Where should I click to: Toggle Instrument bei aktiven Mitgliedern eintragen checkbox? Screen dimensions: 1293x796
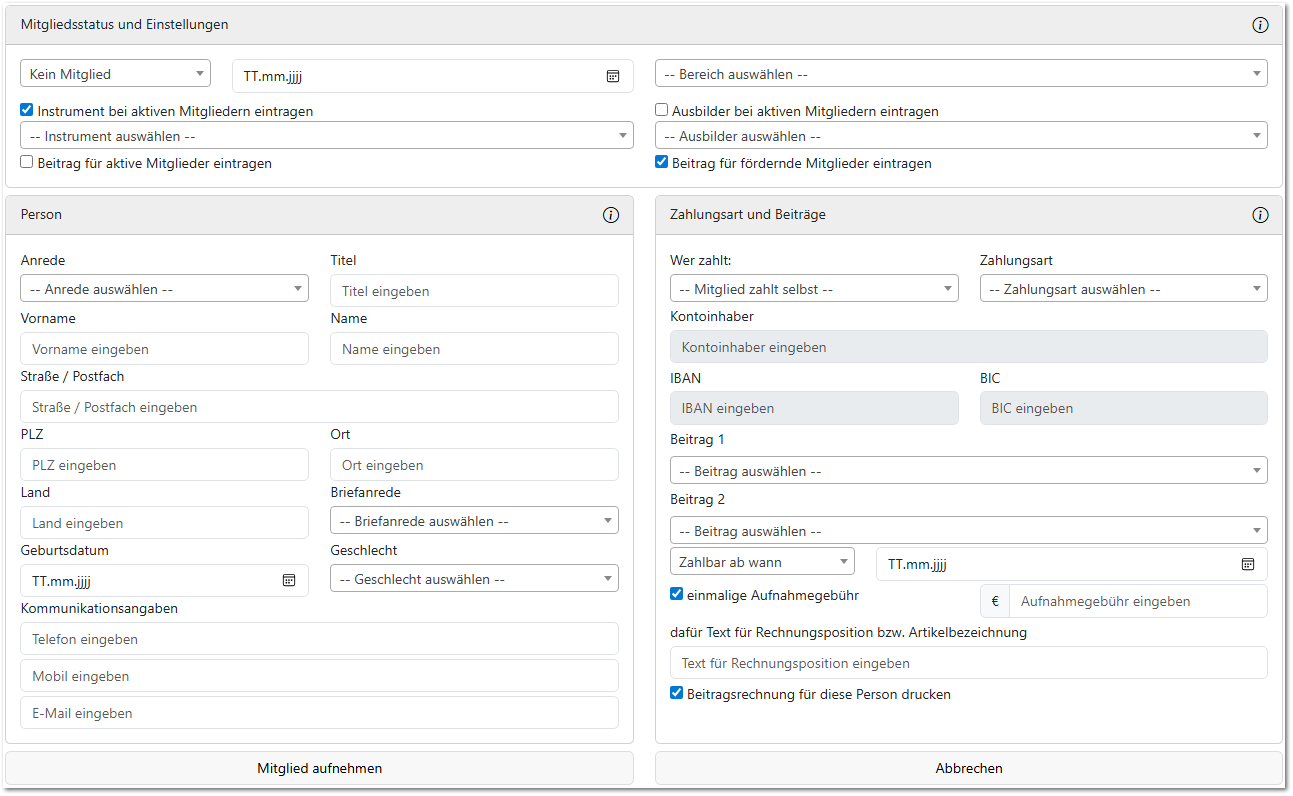[27, 111]
